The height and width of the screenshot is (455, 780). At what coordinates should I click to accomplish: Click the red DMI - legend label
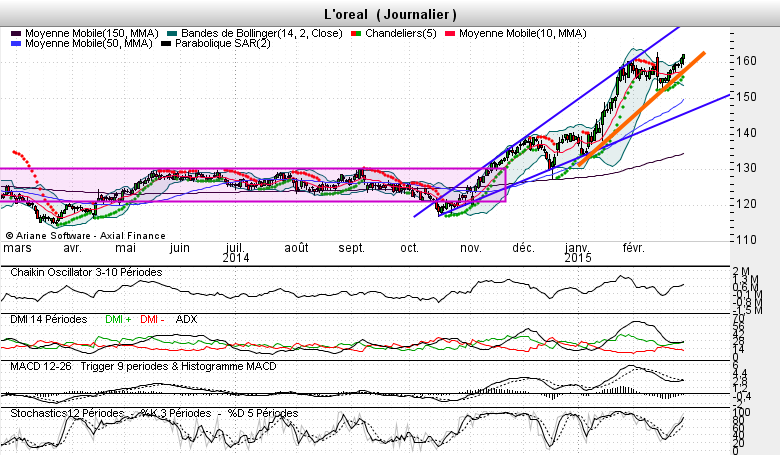(x=152, y=319)
